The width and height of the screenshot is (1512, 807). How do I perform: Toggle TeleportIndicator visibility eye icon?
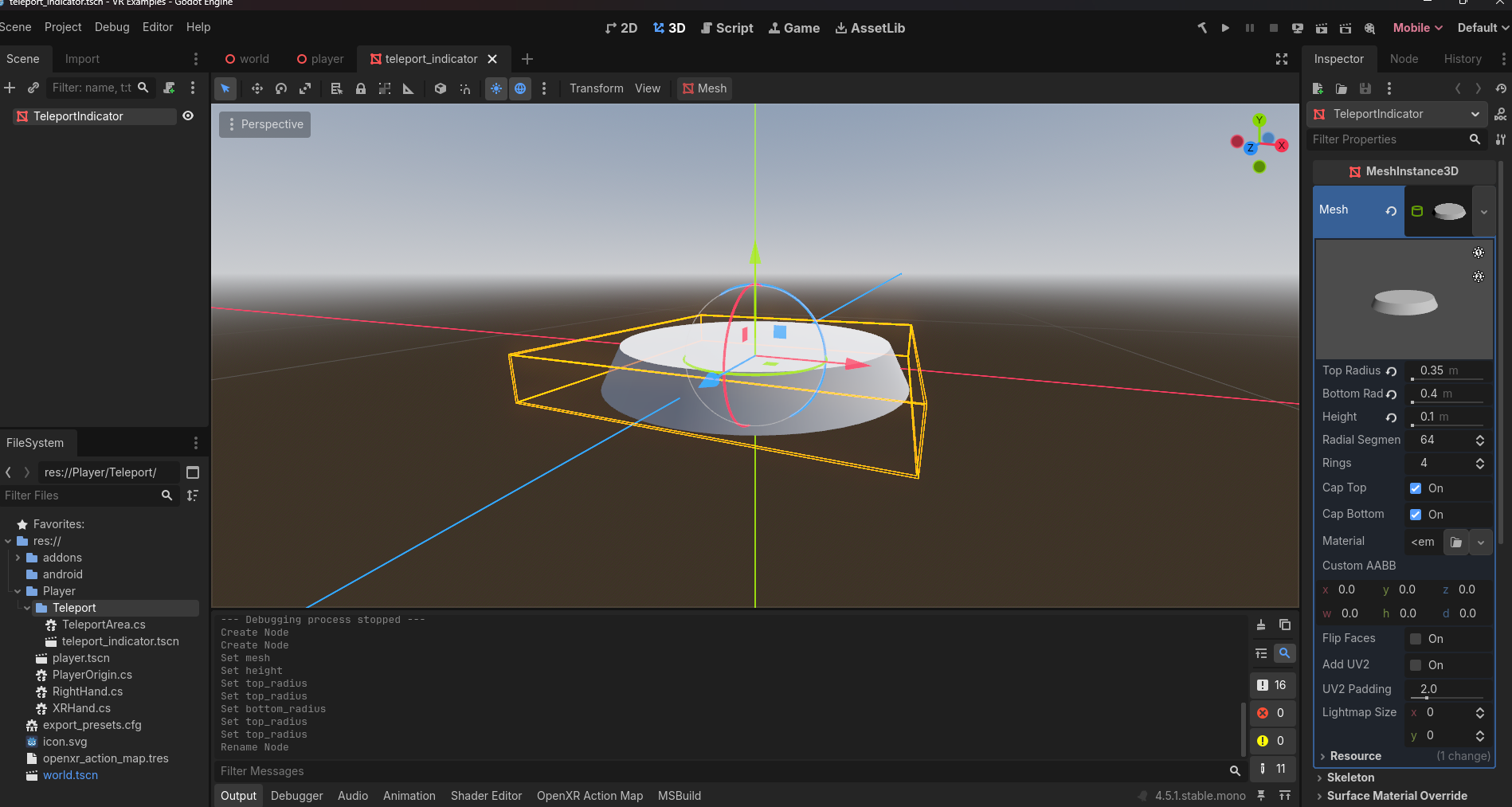tap(188, 116)
